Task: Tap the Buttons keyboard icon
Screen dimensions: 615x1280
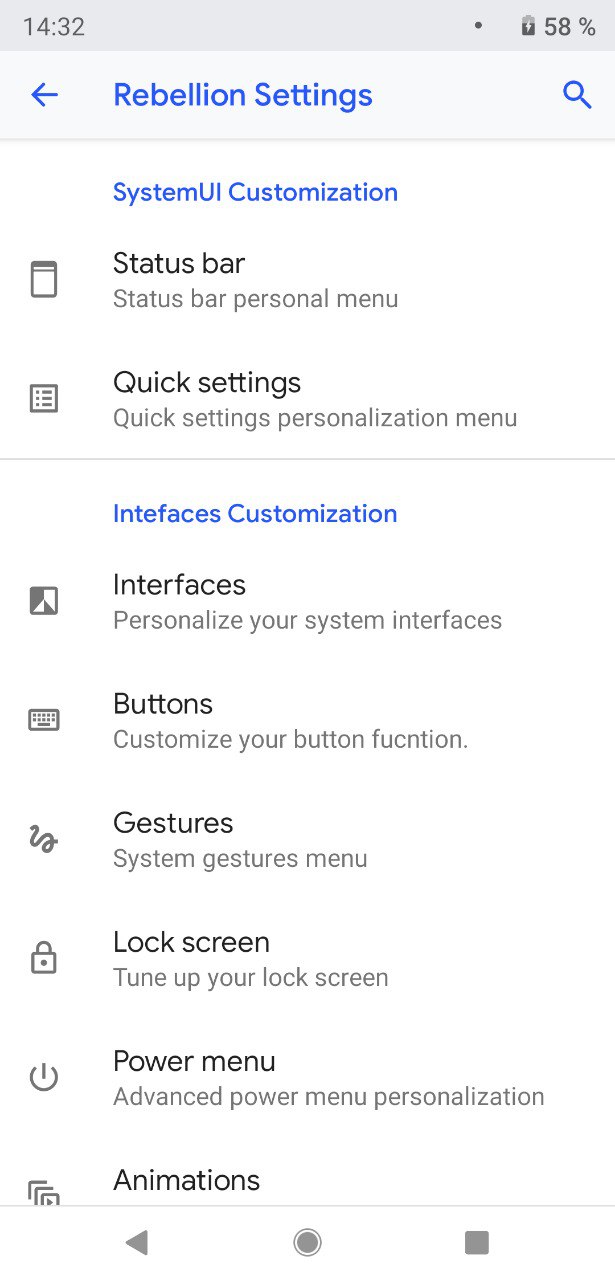Action: point(44,720)
